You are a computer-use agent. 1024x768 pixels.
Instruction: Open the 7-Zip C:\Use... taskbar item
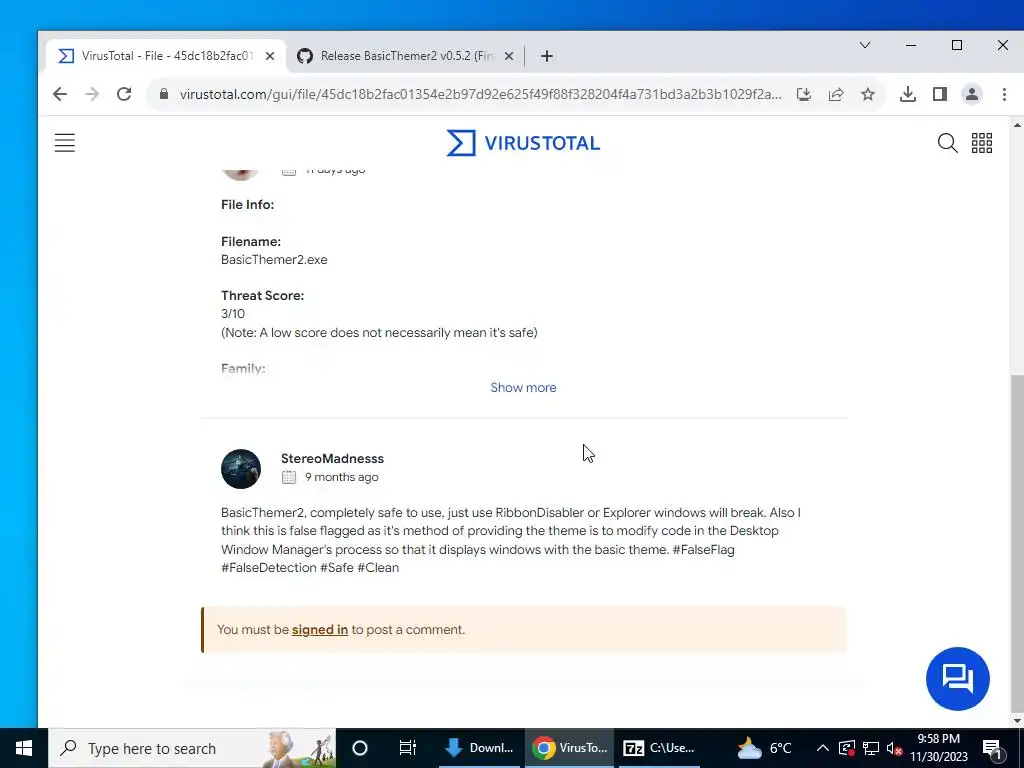click(x=659, y=748)
